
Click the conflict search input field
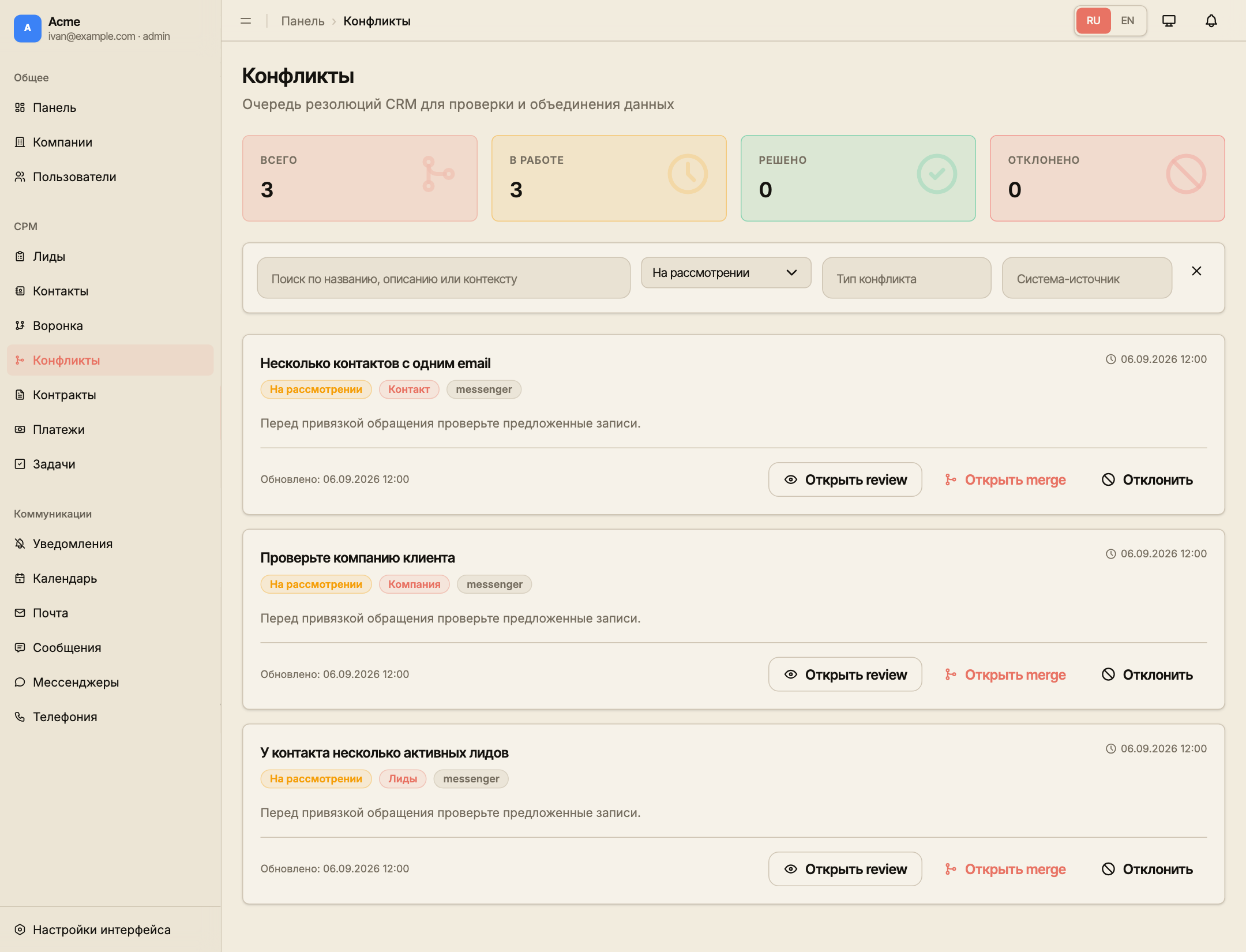444,279
